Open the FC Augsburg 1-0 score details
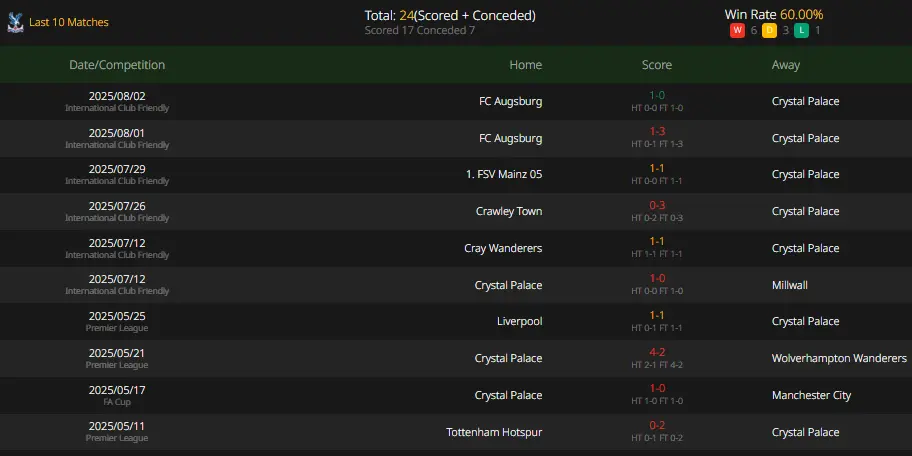Viewport: 912px width, 456px height. [657, 95]
